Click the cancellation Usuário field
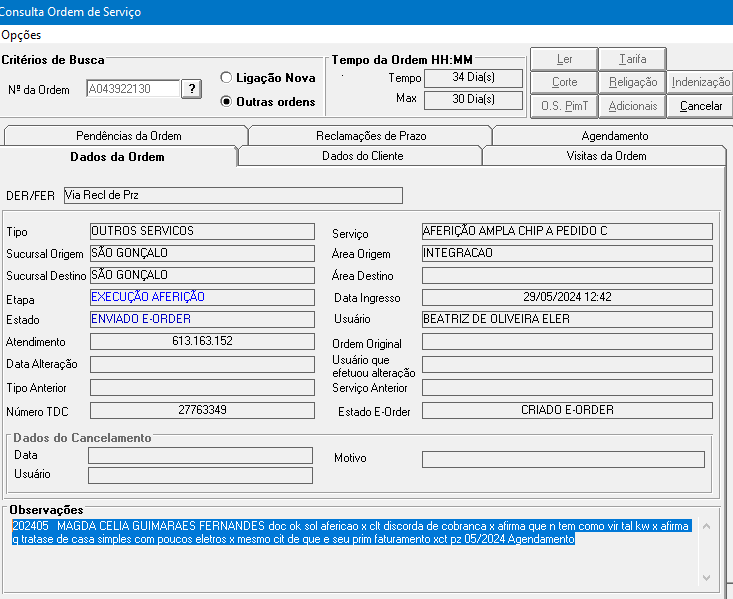The width and height of the screenshot is (733, 599). [x=200, y=475]
